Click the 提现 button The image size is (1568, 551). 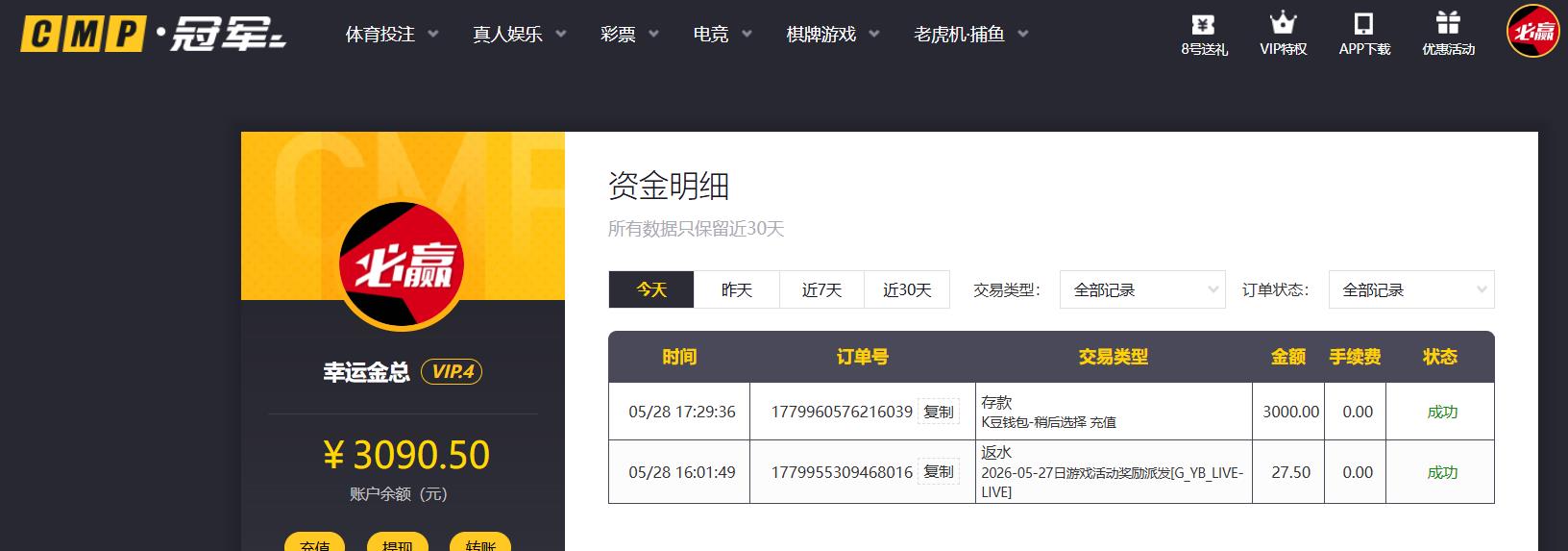pyautogui.click(x=398, y=543)
